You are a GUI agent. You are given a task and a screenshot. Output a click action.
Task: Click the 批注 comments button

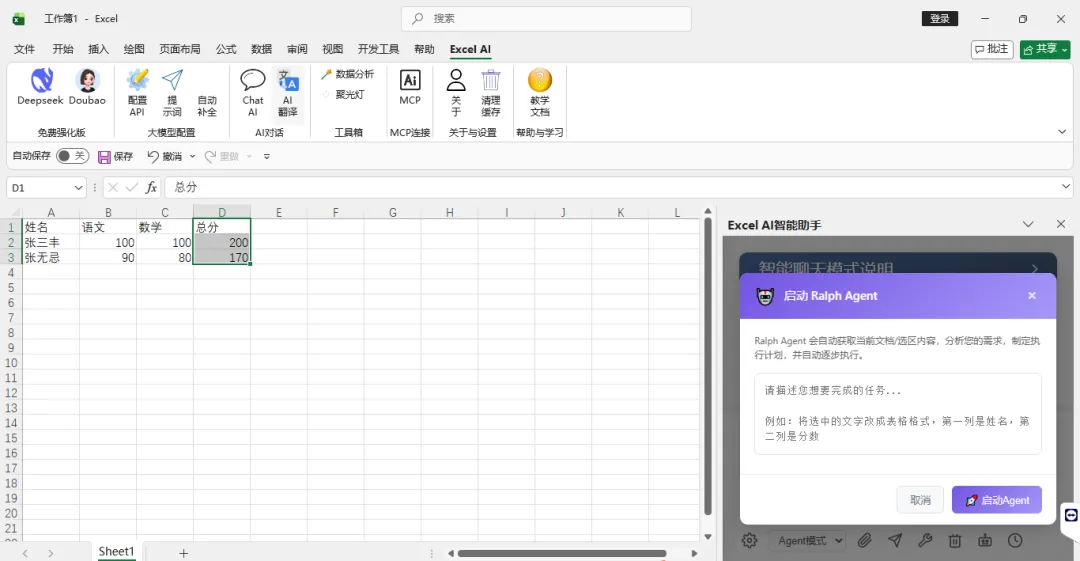coord(992,49)
